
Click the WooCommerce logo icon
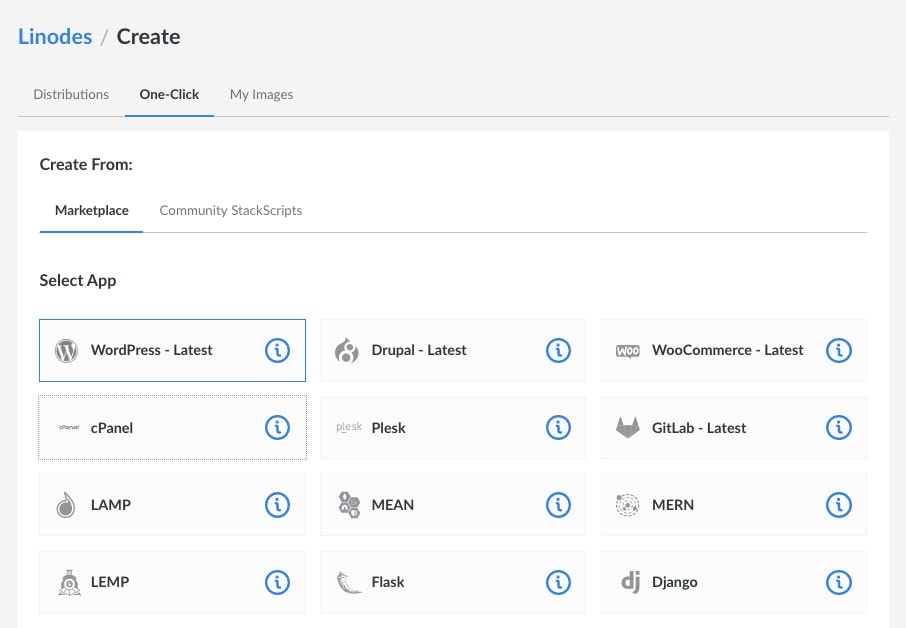pos(627,351)
